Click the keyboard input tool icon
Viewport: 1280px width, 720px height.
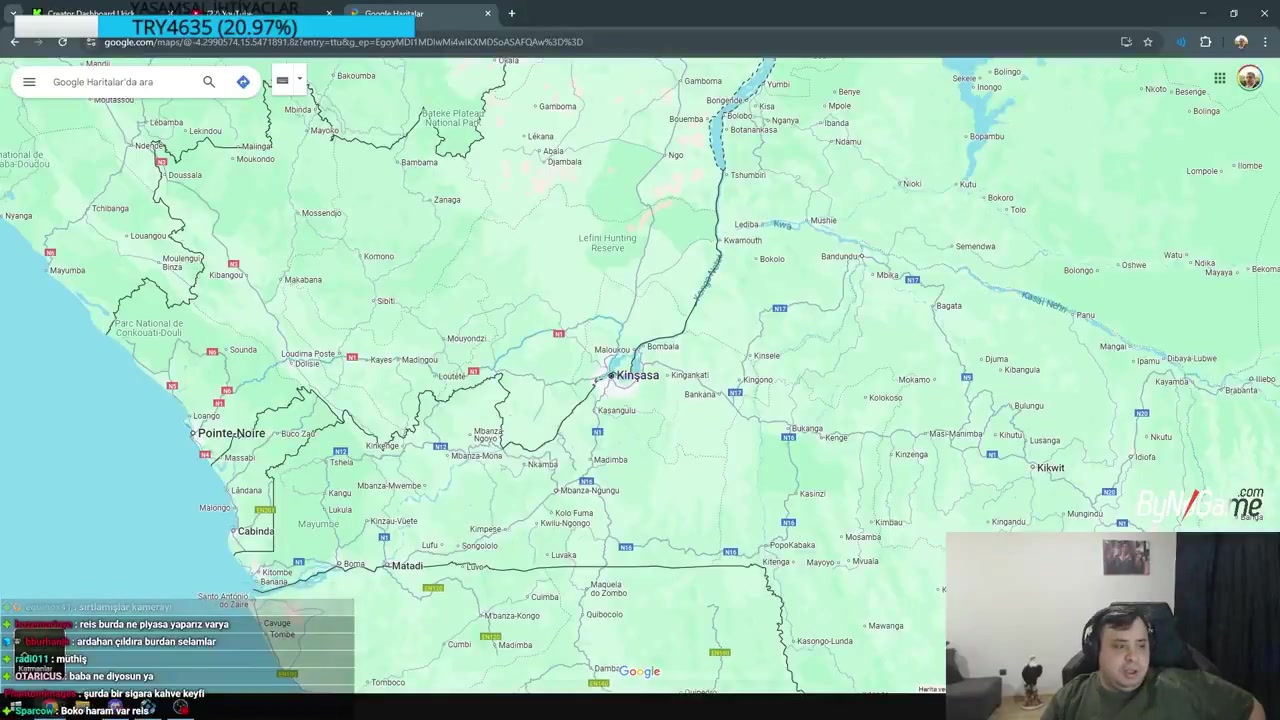(x=282, y=81)
